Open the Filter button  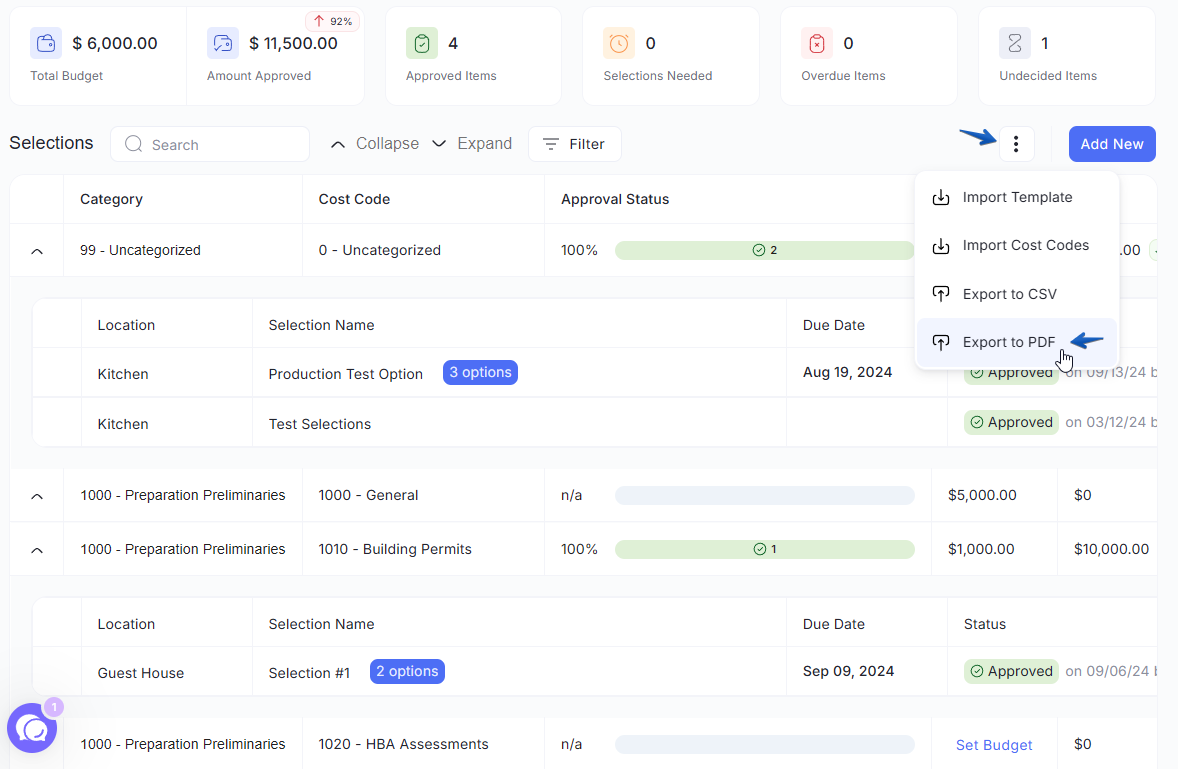(575, 143)
